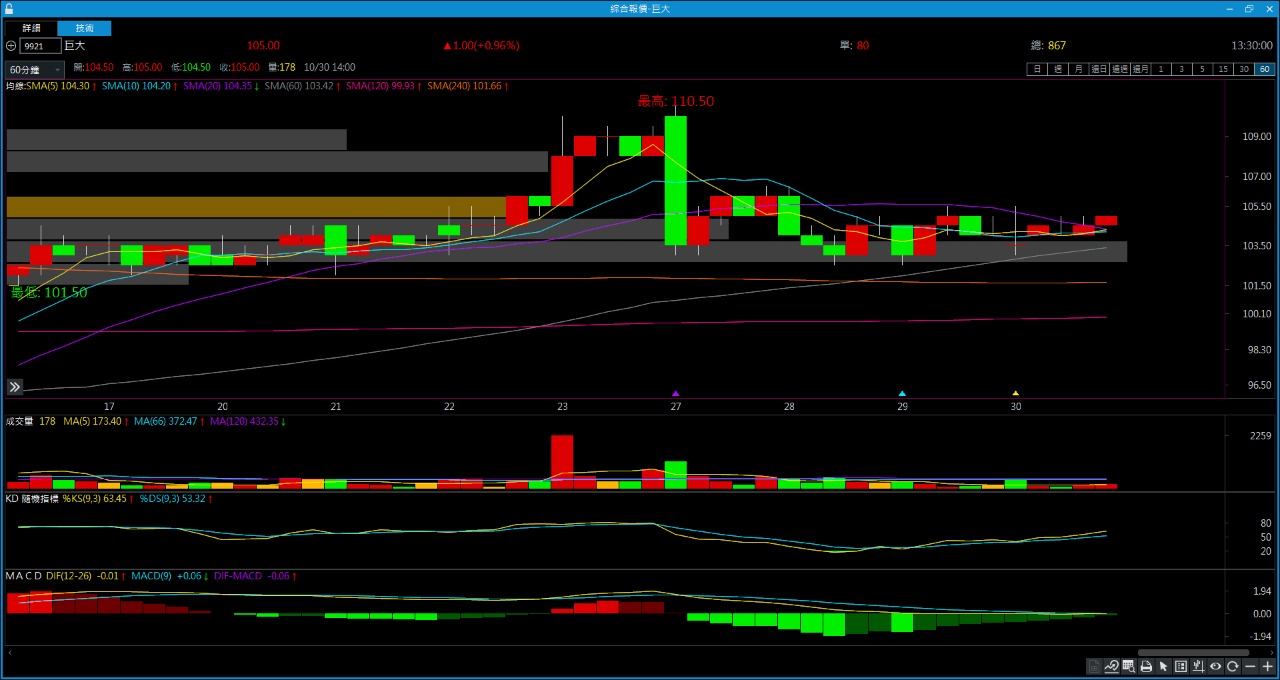Screen dimensions: 1280x680
Task: Zoom in with the plus icon
Action: (x=1268, y=666)
